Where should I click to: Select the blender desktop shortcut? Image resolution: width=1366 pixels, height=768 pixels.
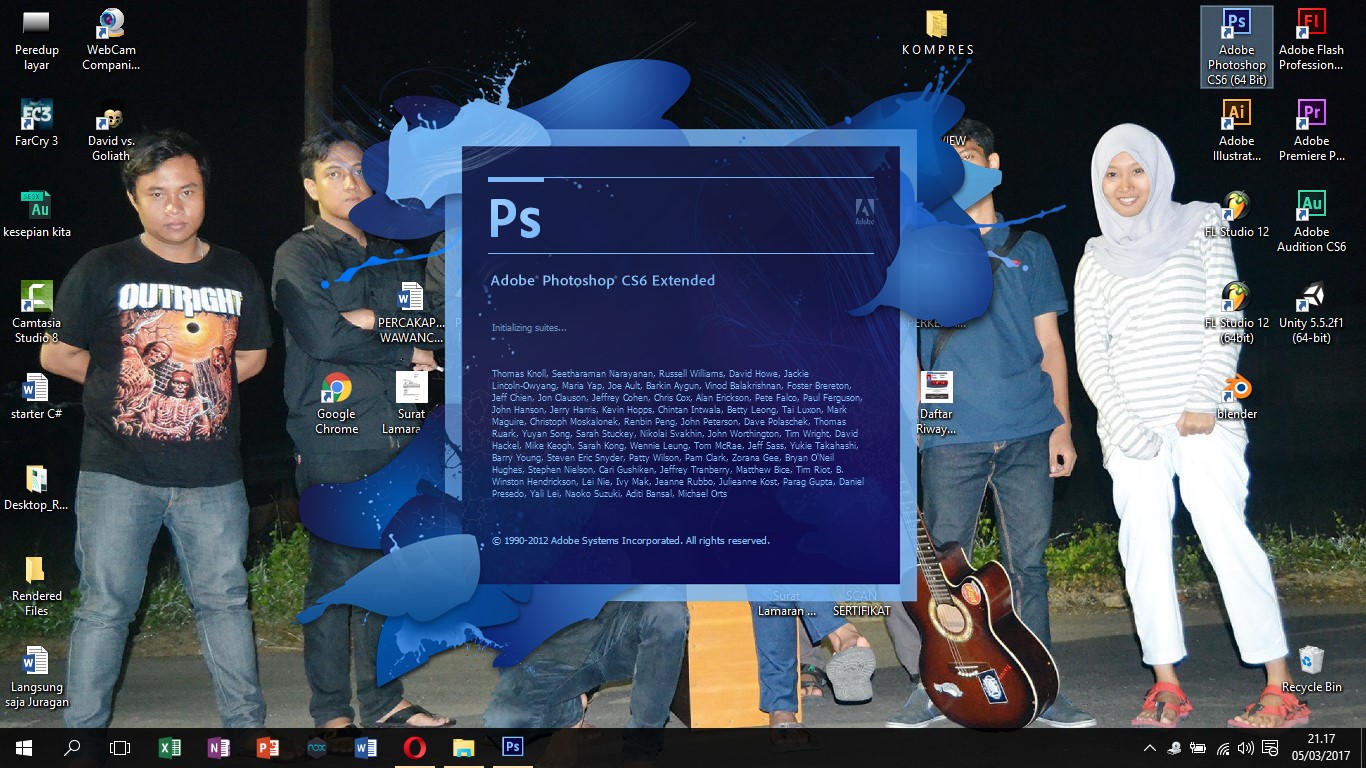point(1236,397)
